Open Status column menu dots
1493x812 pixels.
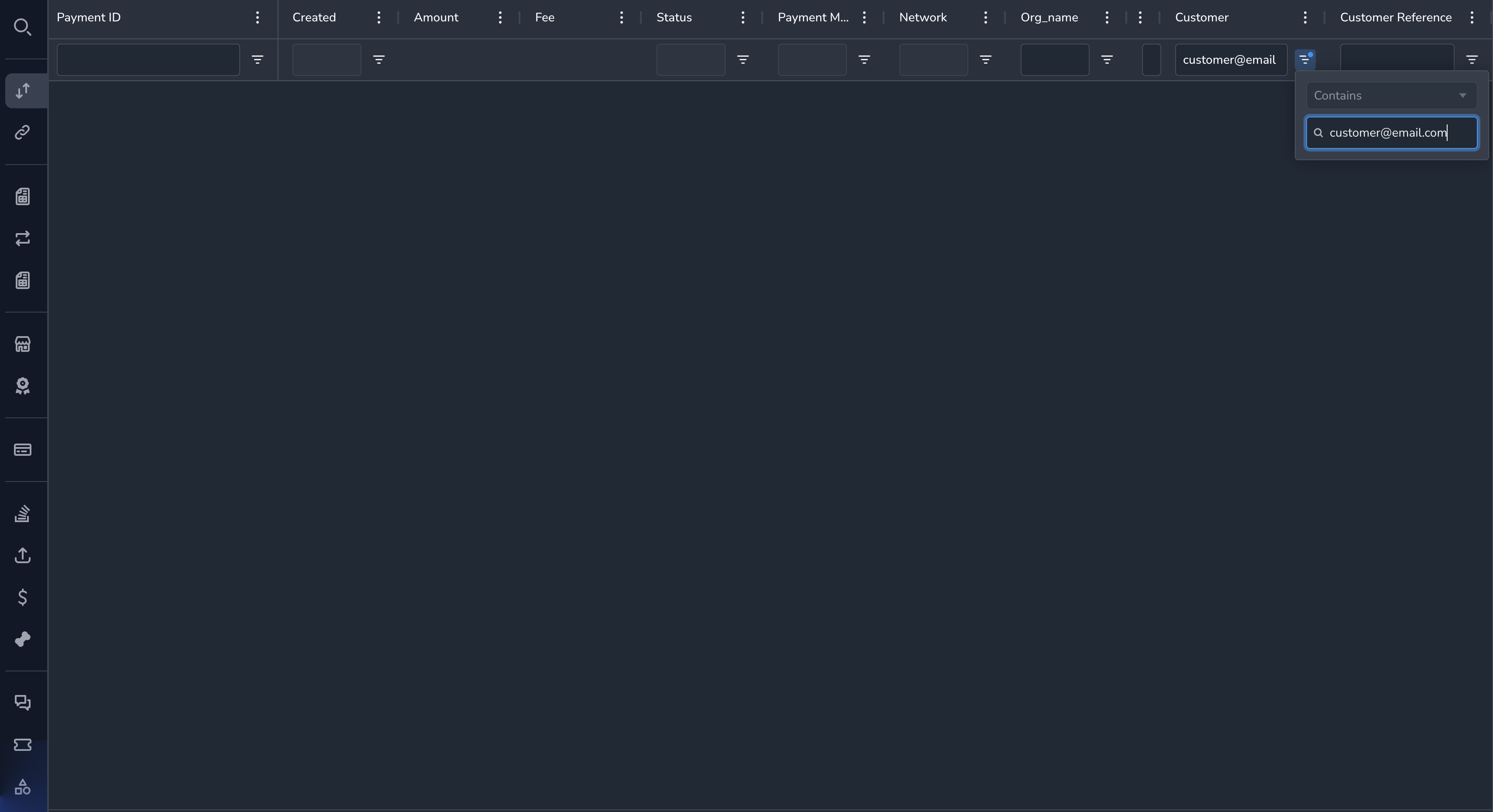click(x=743, y=17)
